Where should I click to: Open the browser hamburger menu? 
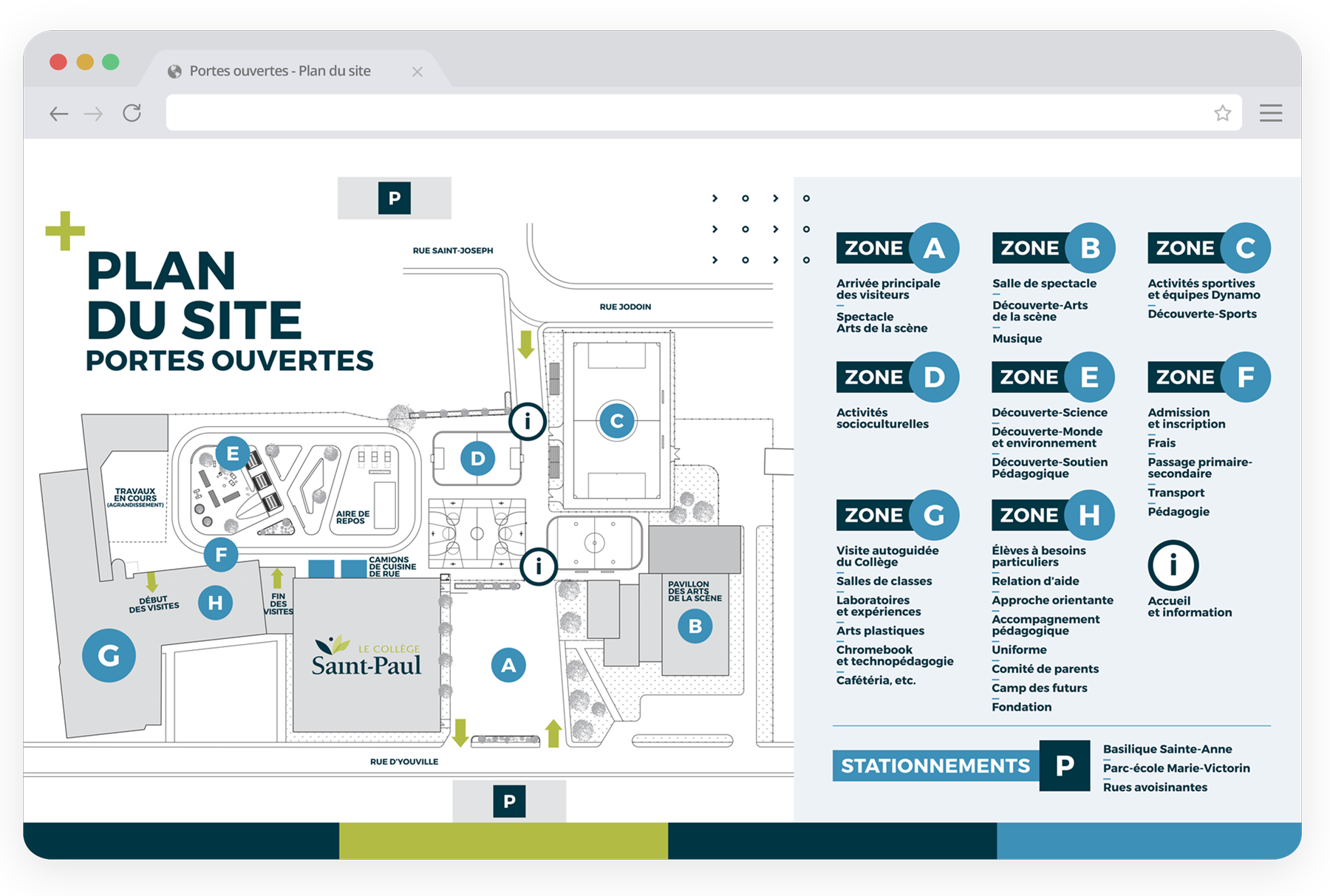(x=1271, y=113)
